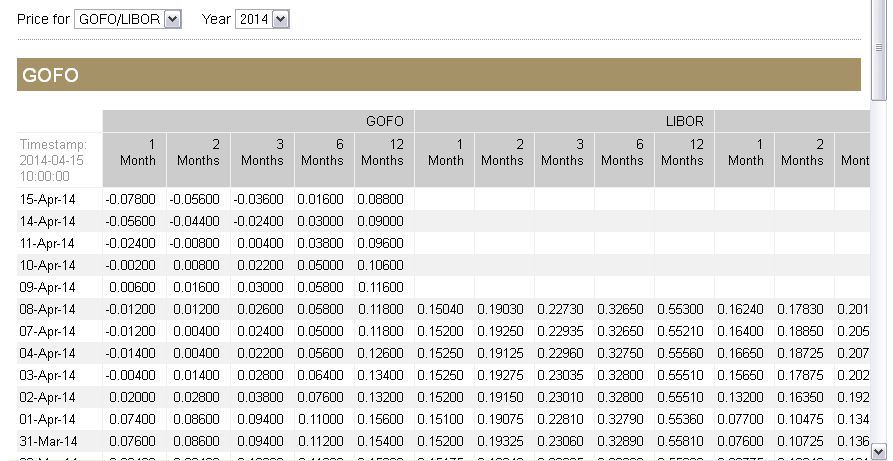
Task: Click the 0.07400 GOFO value for 01-Apr-14
Action: [x=132, y=419]
